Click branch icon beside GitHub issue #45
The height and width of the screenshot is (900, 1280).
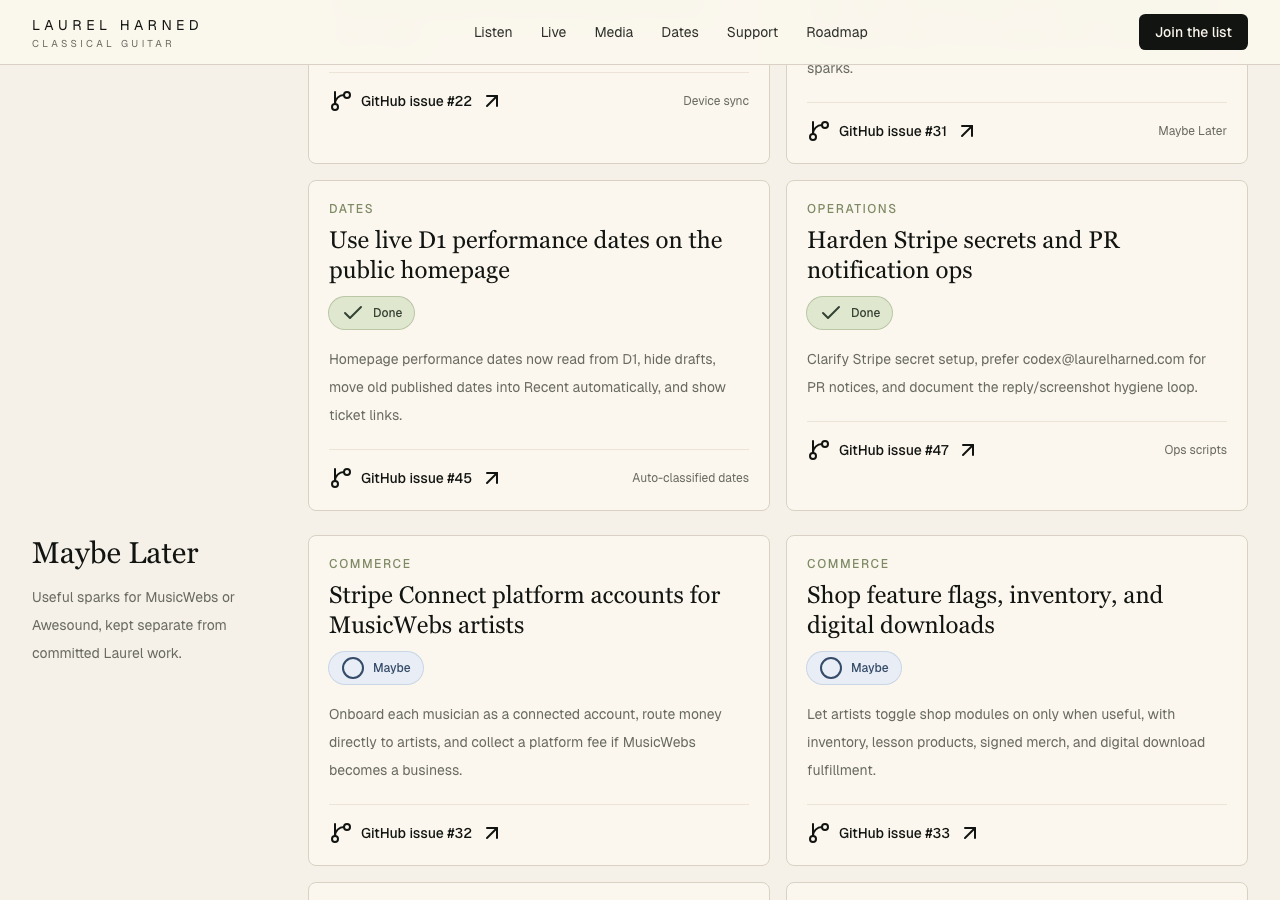(x=340, y=478)
